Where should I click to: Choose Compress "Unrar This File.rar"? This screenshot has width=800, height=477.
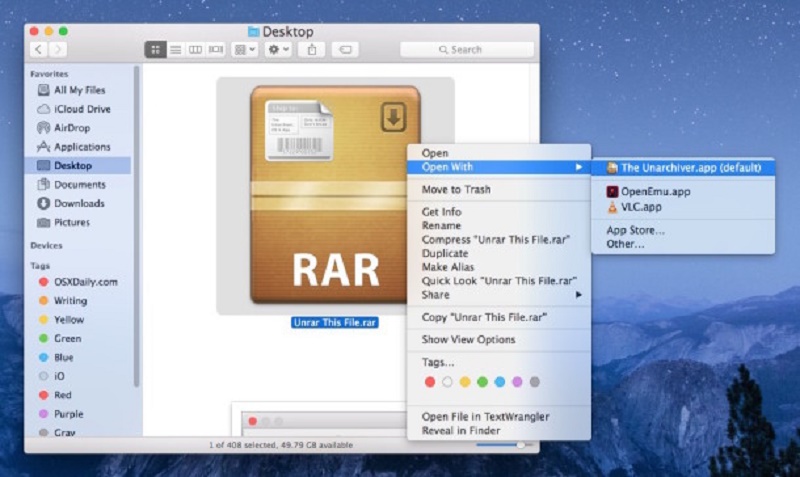498,239
